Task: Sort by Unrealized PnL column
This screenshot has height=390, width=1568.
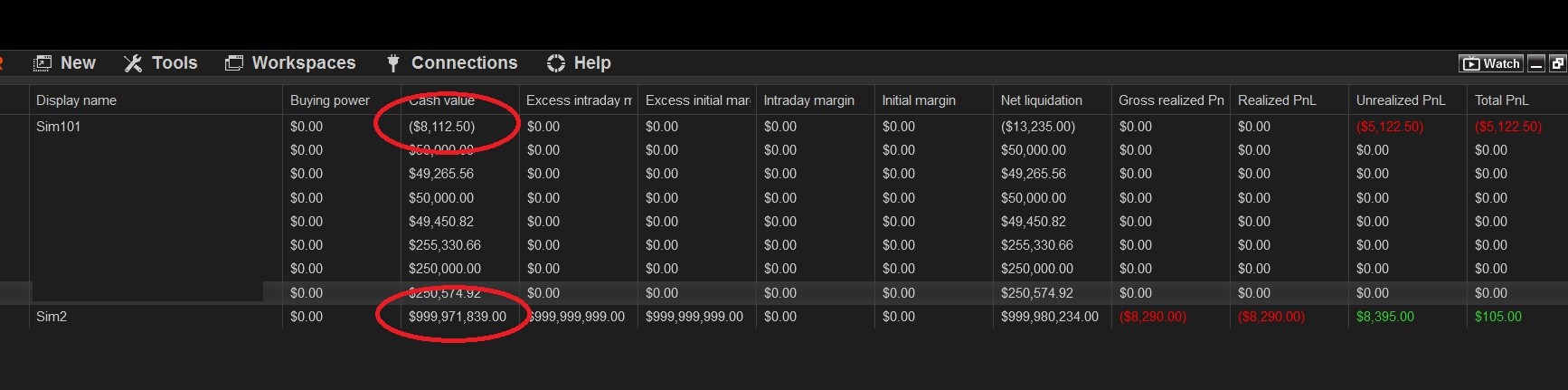Action: click(x=1401, y=100)
